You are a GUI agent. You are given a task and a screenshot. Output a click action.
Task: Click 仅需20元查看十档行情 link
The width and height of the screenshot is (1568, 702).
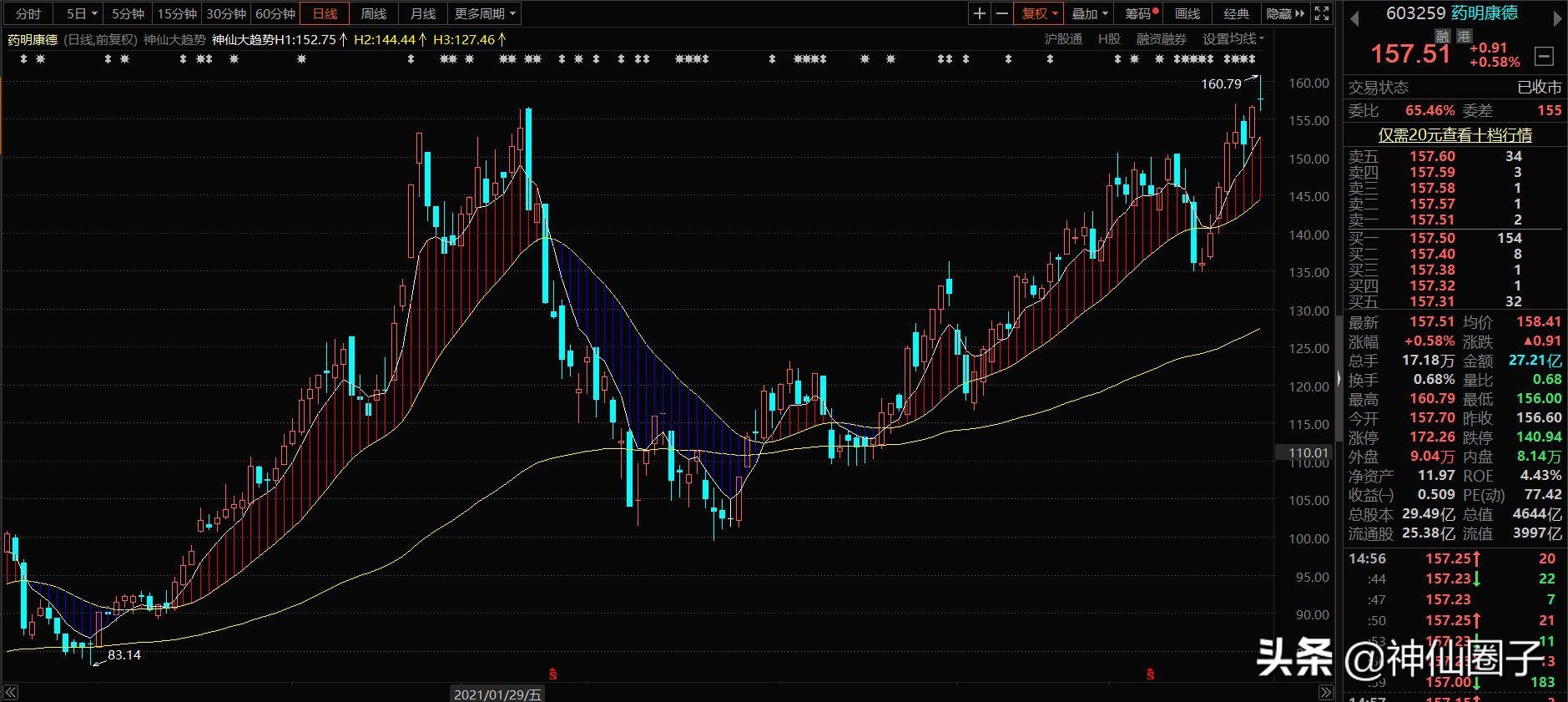pyautogui.click(x=1455, y=134)
